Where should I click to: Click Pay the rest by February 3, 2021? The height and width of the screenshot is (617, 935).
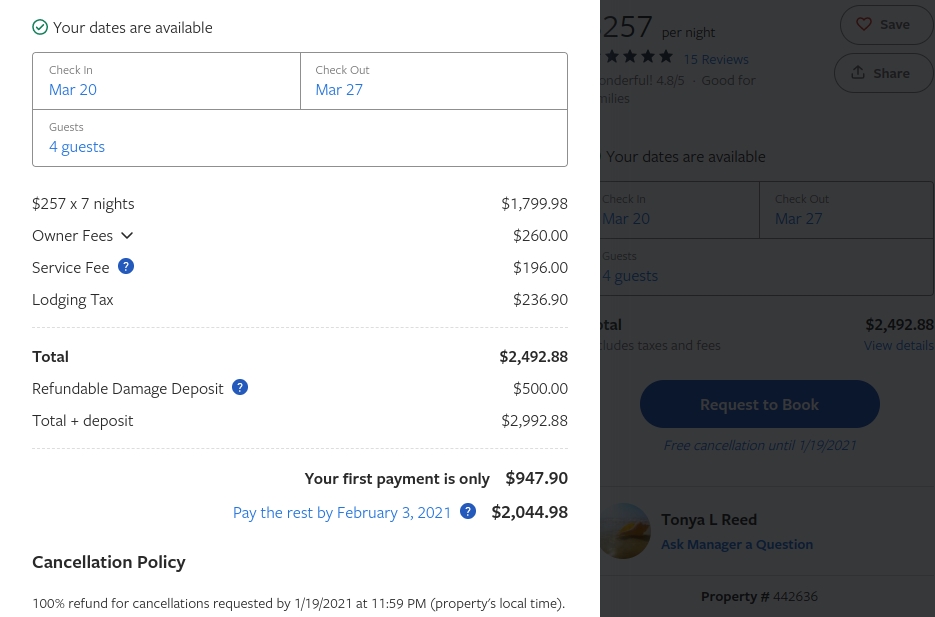pos(342,513)
